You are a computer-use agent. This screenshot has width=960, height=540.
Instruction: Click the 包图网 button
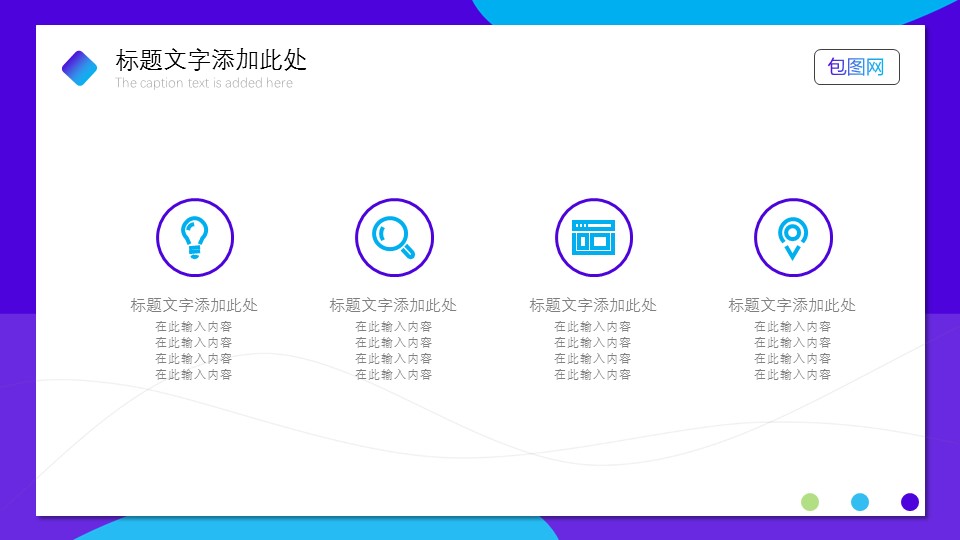click(856, 67)
